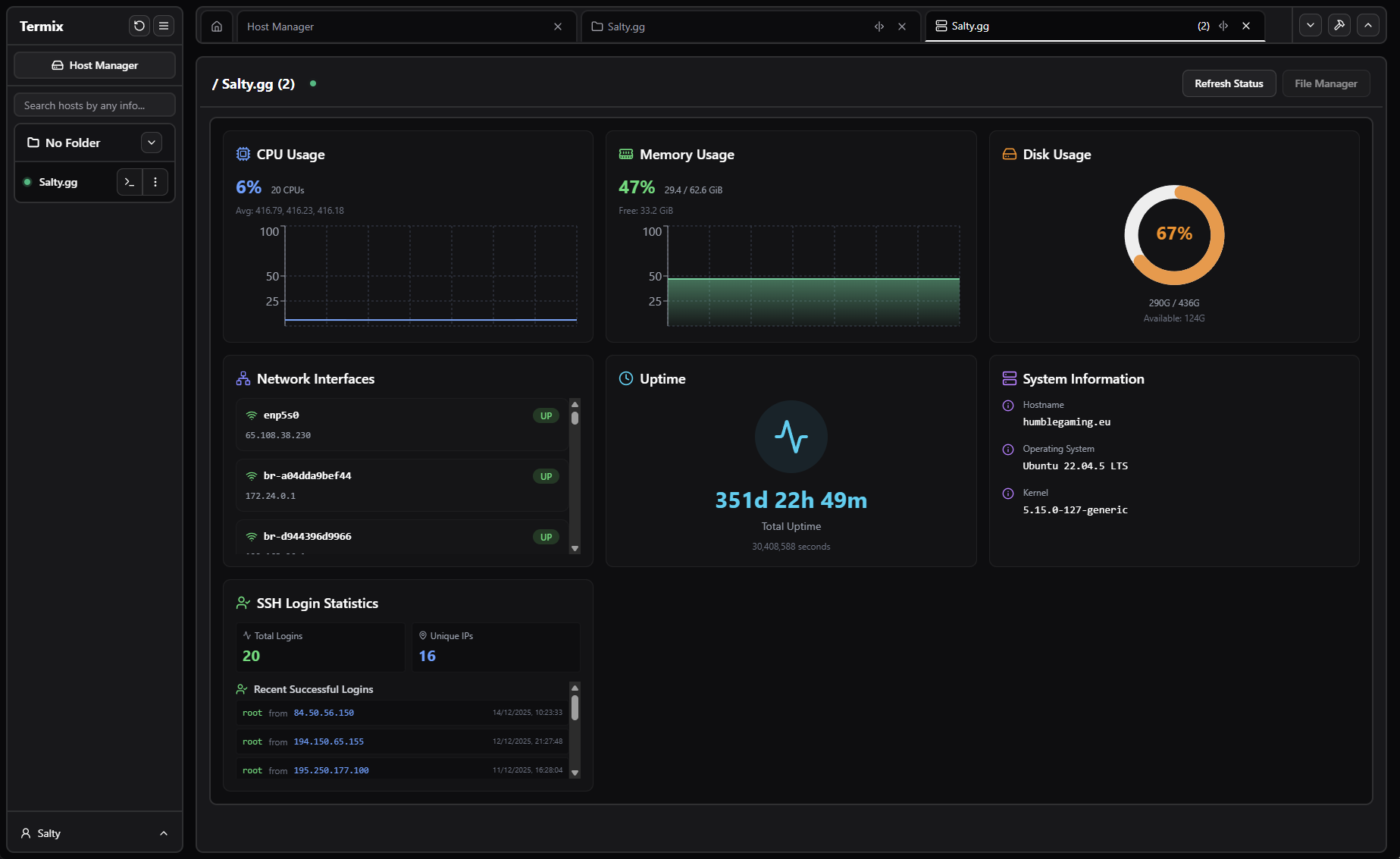
Task: Click the home icon tab
Action: [217, 27]
